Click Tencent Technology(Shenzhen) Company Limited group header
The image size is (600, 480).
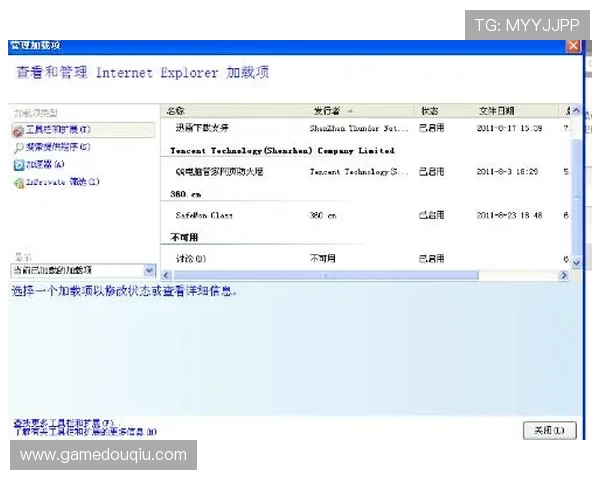click(x=282, y=150)
